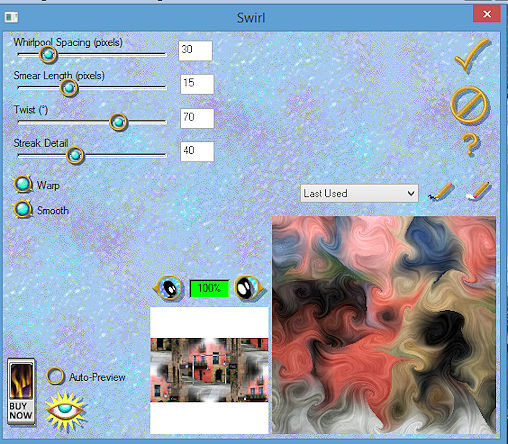508x444 pixels.
Task: Click the zoom in eye icon
Action: [249, 288]
